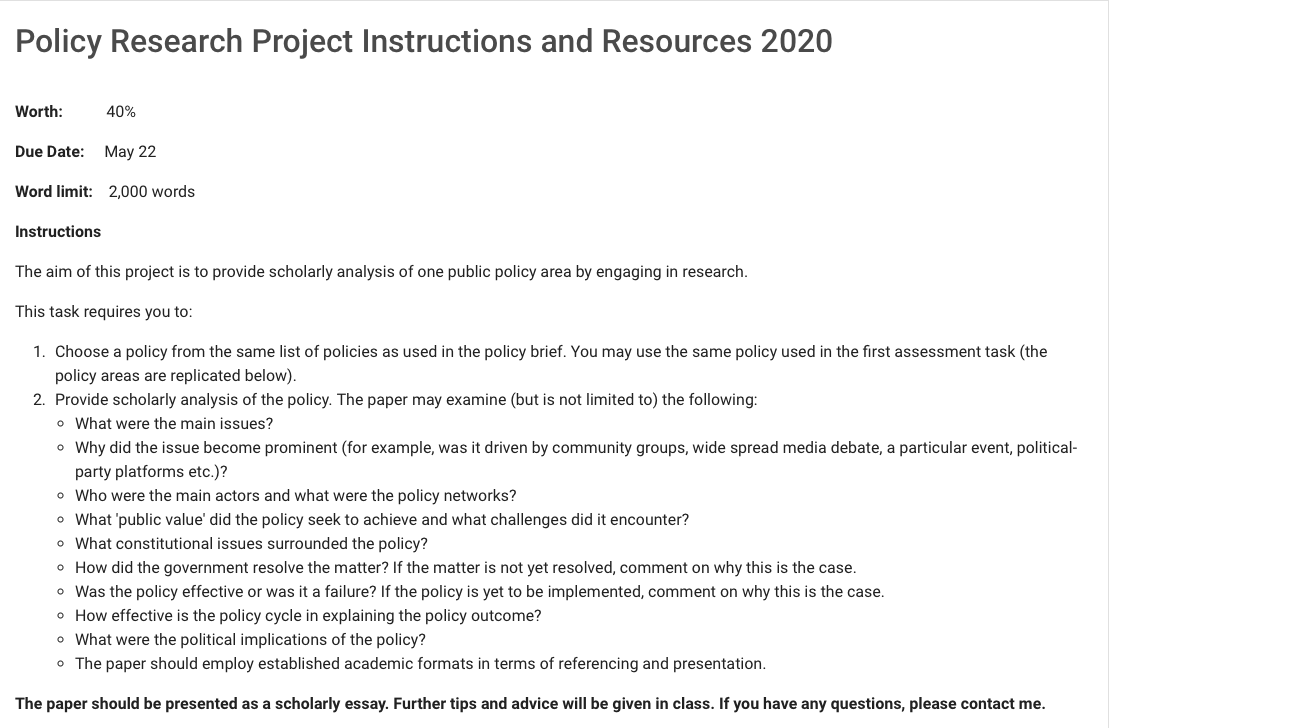
Task: Click the sentence starting 'The aim of this project'
Action: pyautogui.click(x=381, y=272)
